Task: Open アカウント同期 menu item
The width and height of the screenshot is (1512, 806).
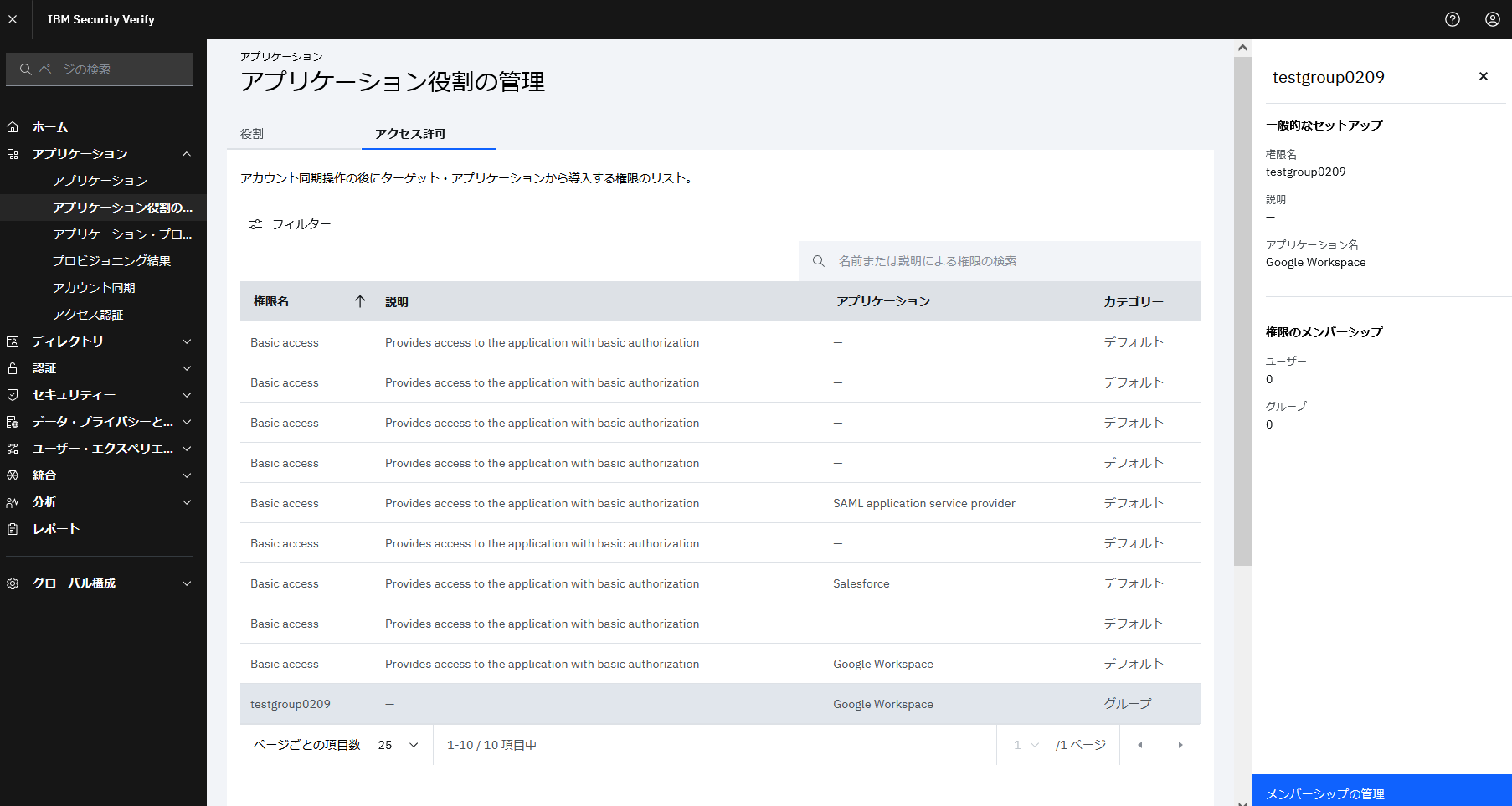Action: point(103,288)
